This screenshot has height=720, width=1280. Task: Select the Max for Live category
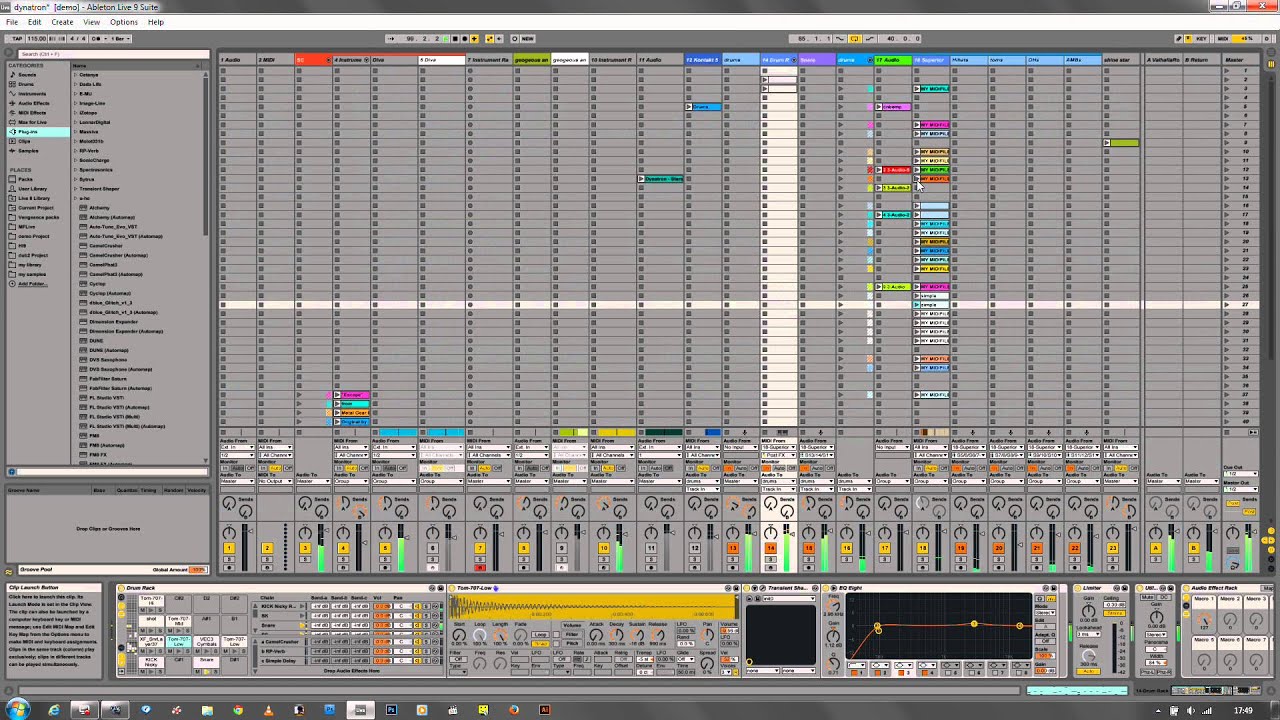point(32,122)
